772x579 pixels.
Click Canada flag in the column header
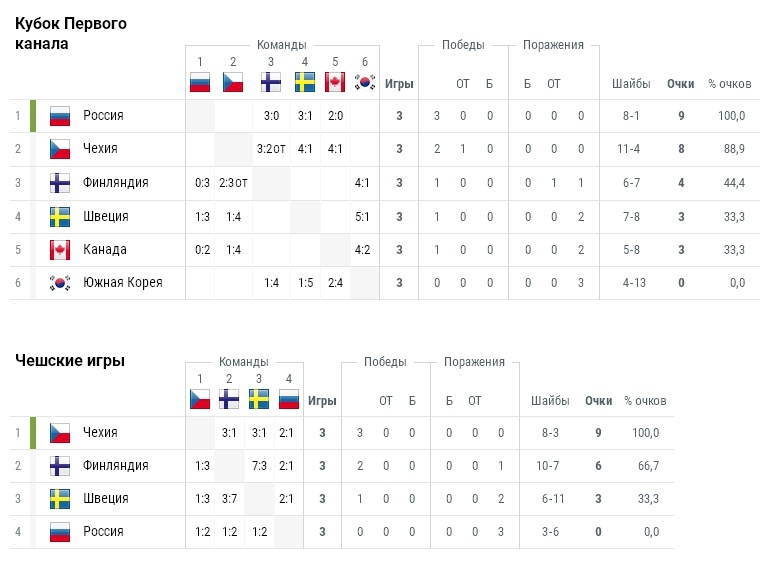(x=335, y=82)
